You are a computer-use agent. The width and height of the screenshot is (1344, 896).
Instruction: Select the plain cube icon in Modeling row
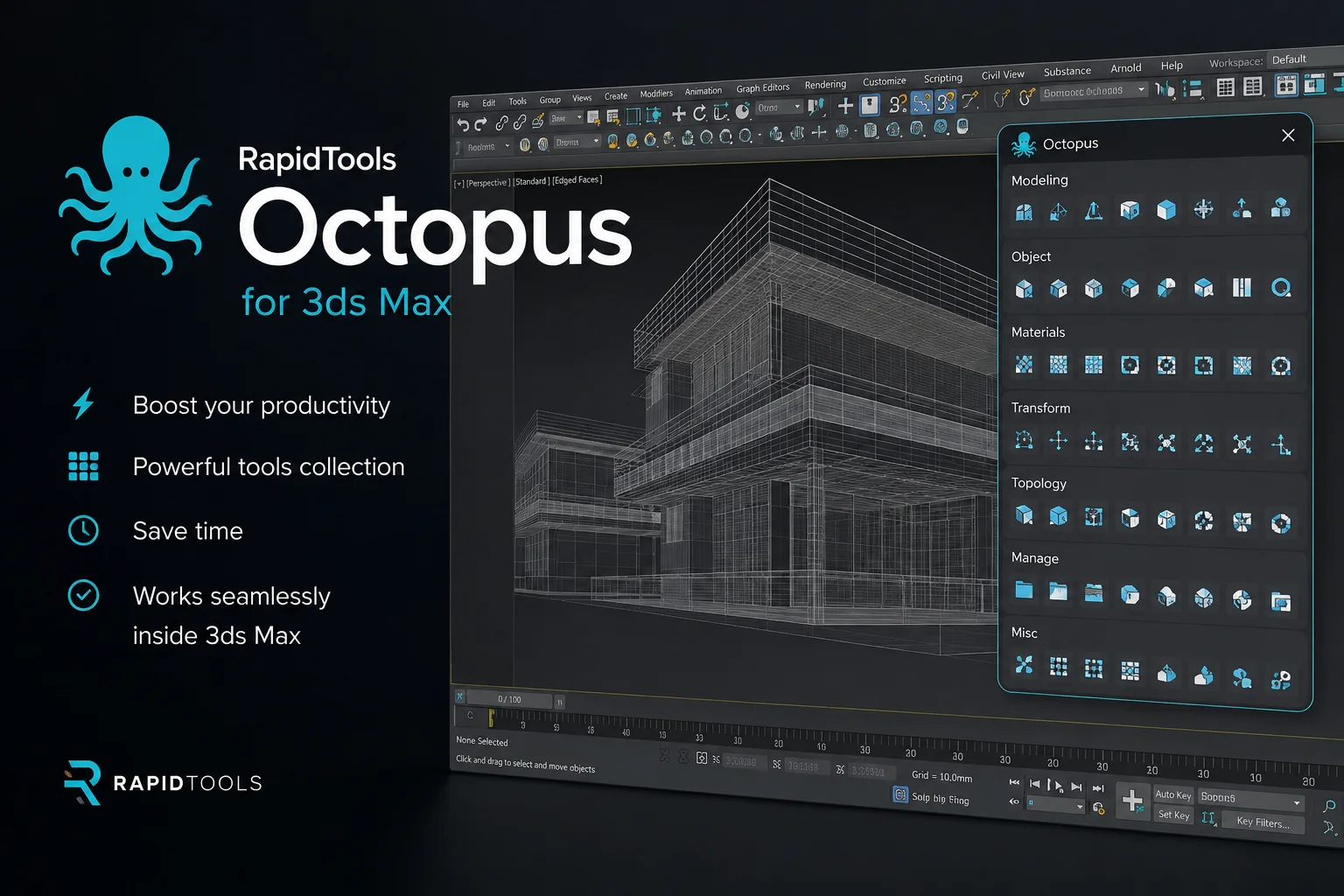pos(1166,210)
